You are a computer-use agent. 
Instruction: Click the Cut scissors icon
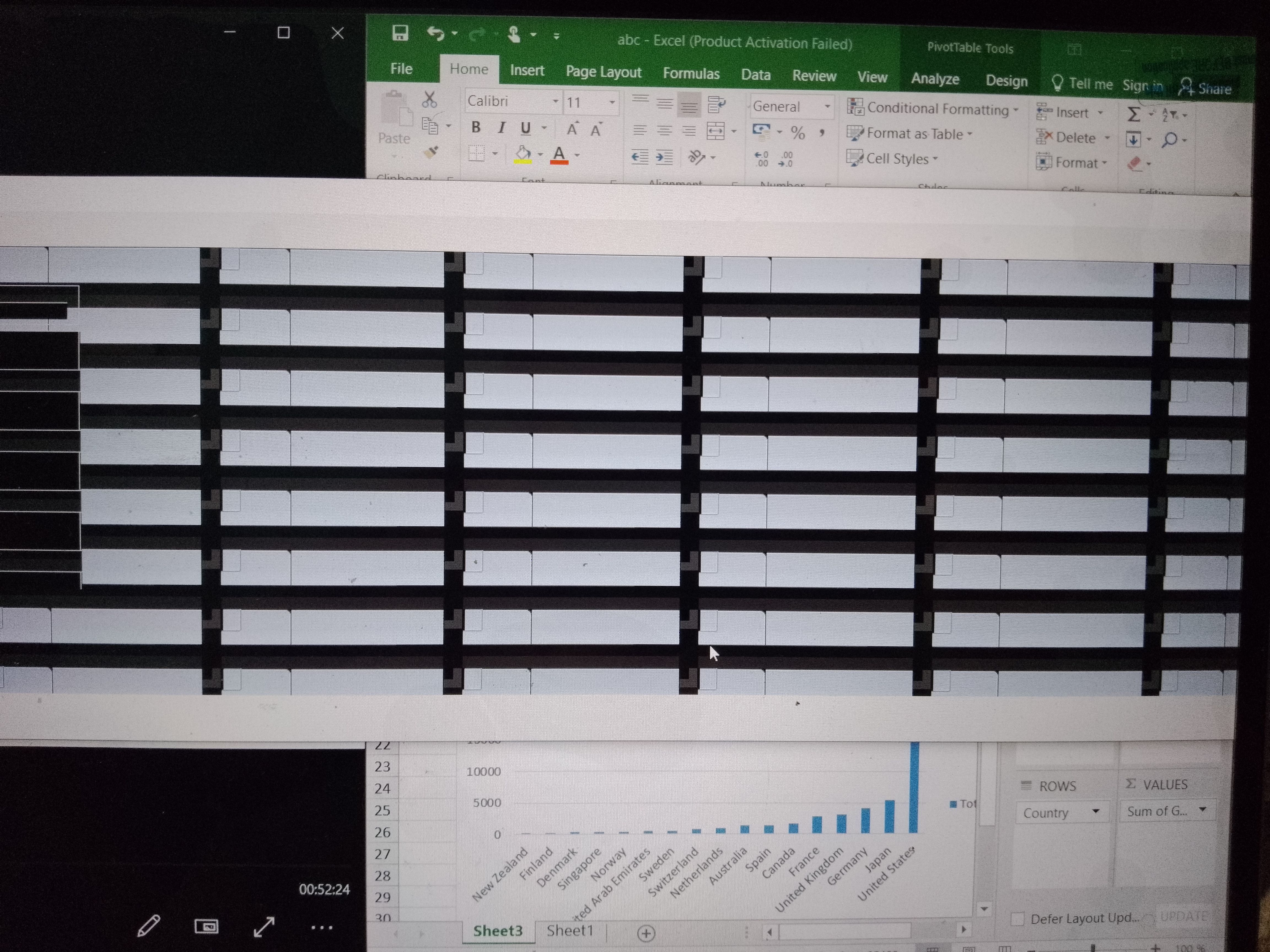click(429, 100)
